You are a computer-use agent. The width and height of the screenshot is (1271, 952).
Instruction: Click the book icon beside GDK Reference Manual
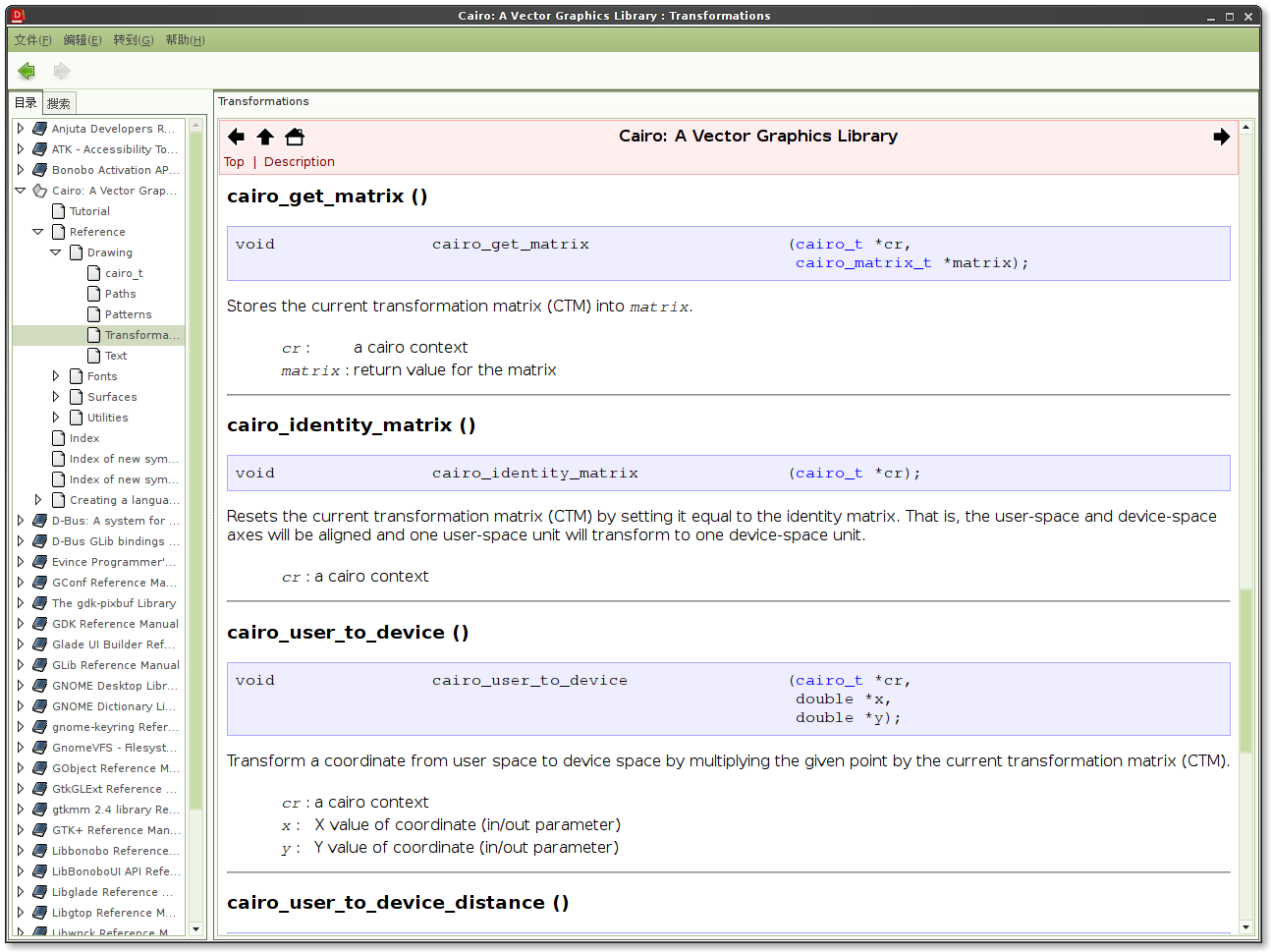(x=39, y=624)
